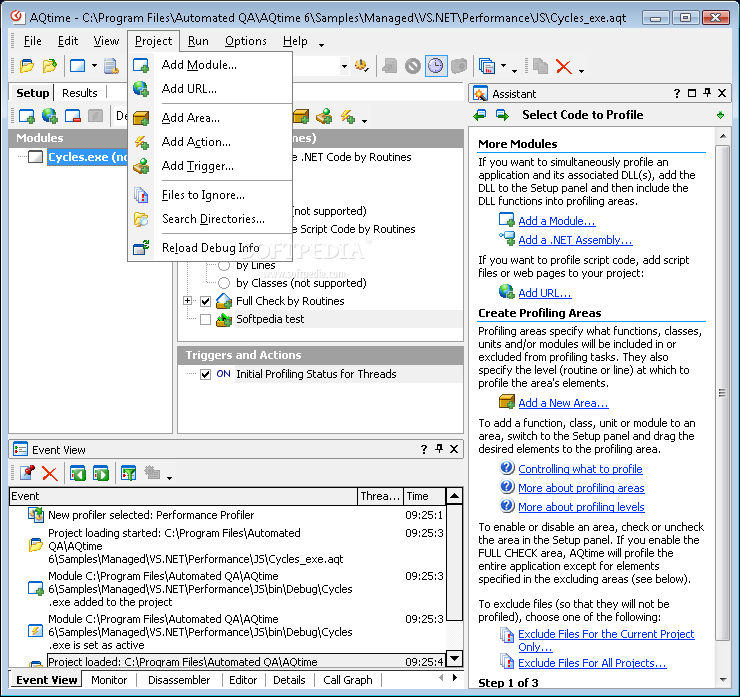Viewport: 740px width, 697px height.
Task: Open the Run menu
Action: pos(198,41)
